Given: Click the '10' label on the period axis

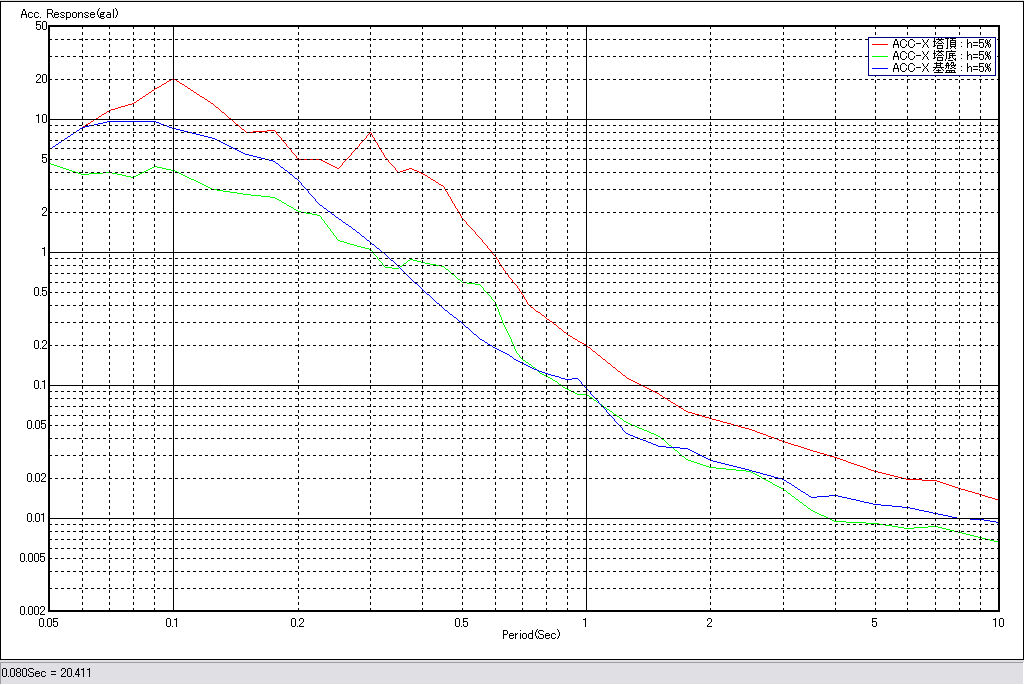Looking at the screenshot, I should 996,621.
